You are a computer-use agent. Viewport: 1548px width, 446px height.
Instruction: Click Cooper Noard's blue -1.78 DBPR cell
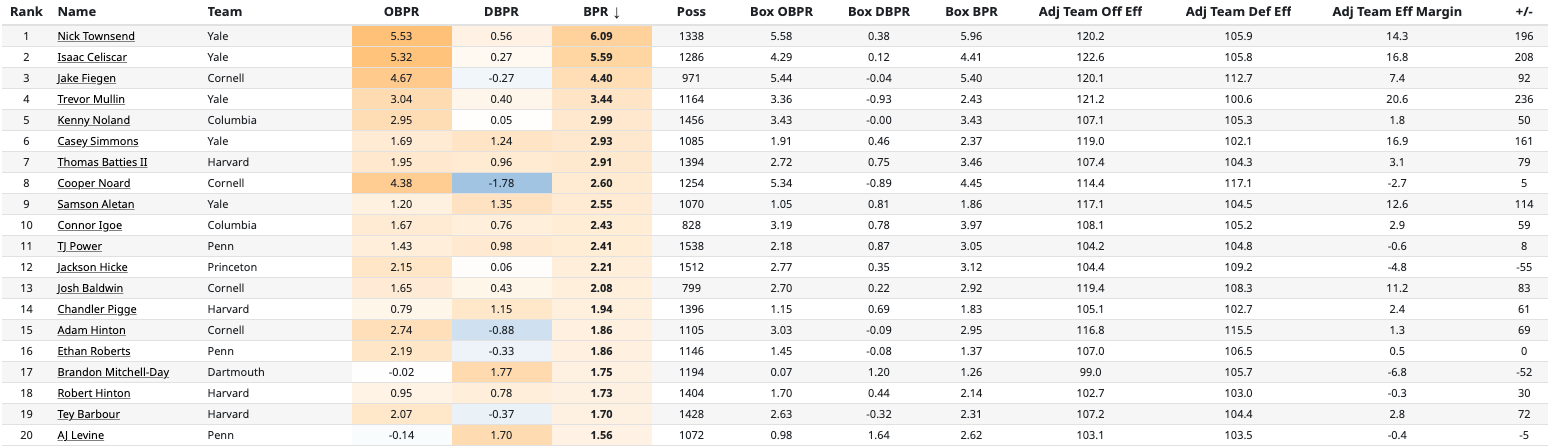(501, 183)
